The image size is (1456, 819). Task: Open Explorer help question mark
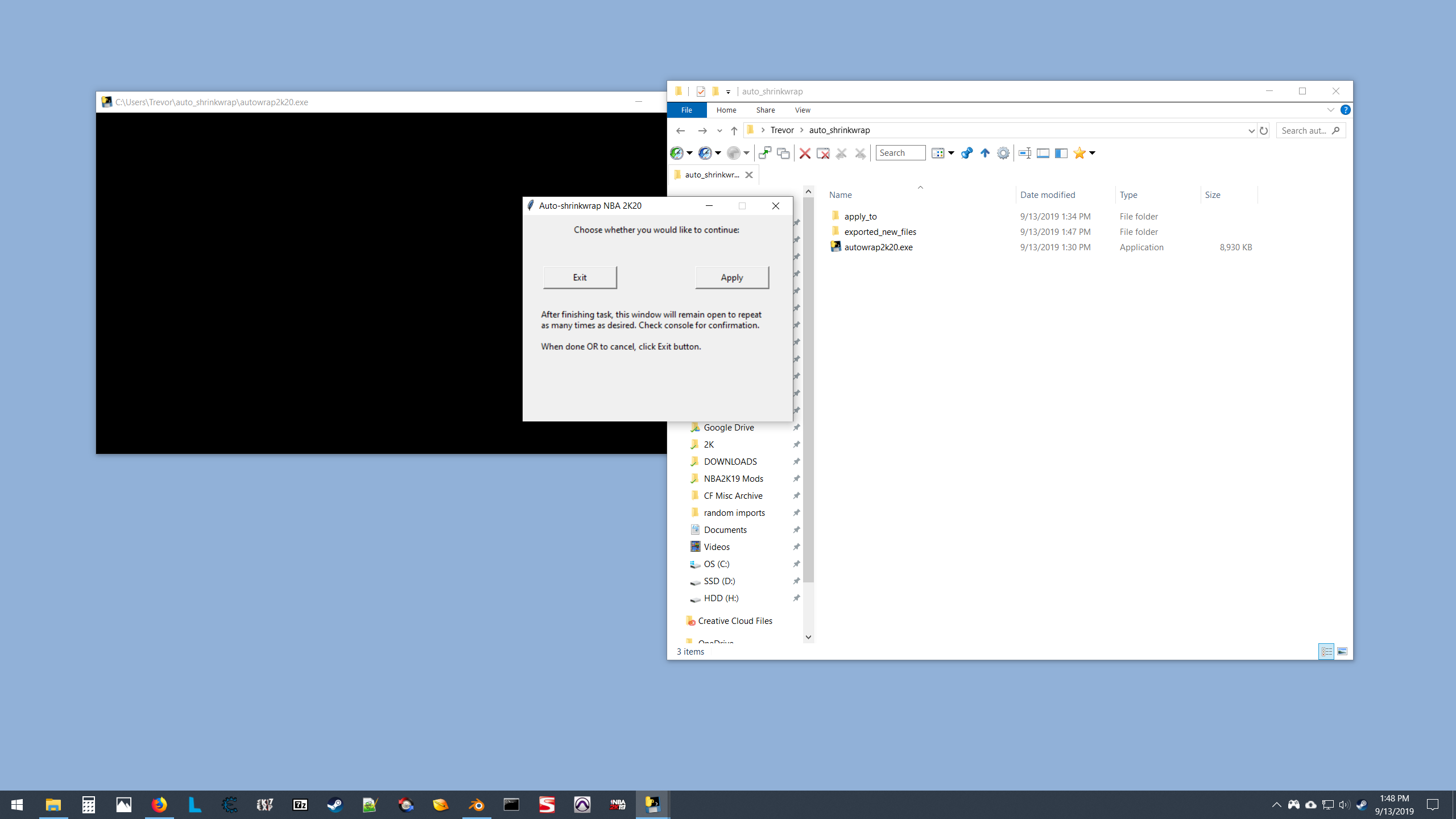point(1345,110)
